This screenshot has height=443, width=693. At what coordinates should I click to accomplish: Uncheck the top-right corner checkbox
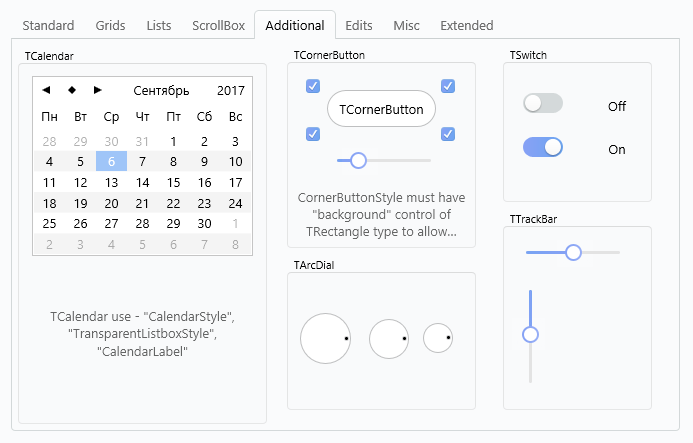pyautogui.click(x=448, y=86)
